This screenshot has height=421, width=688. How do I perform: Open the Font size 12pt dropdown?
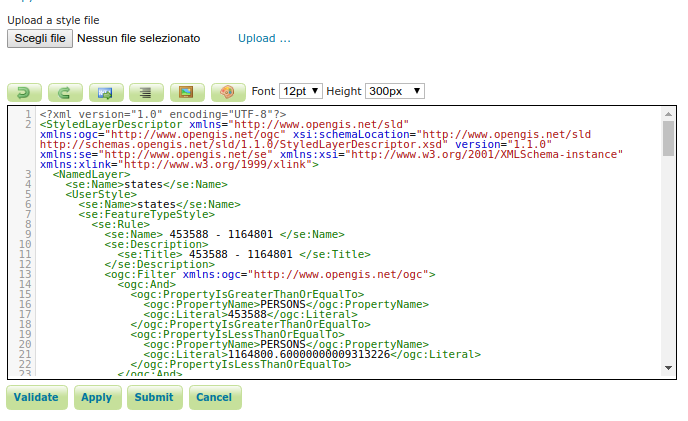tap(300, 91)
